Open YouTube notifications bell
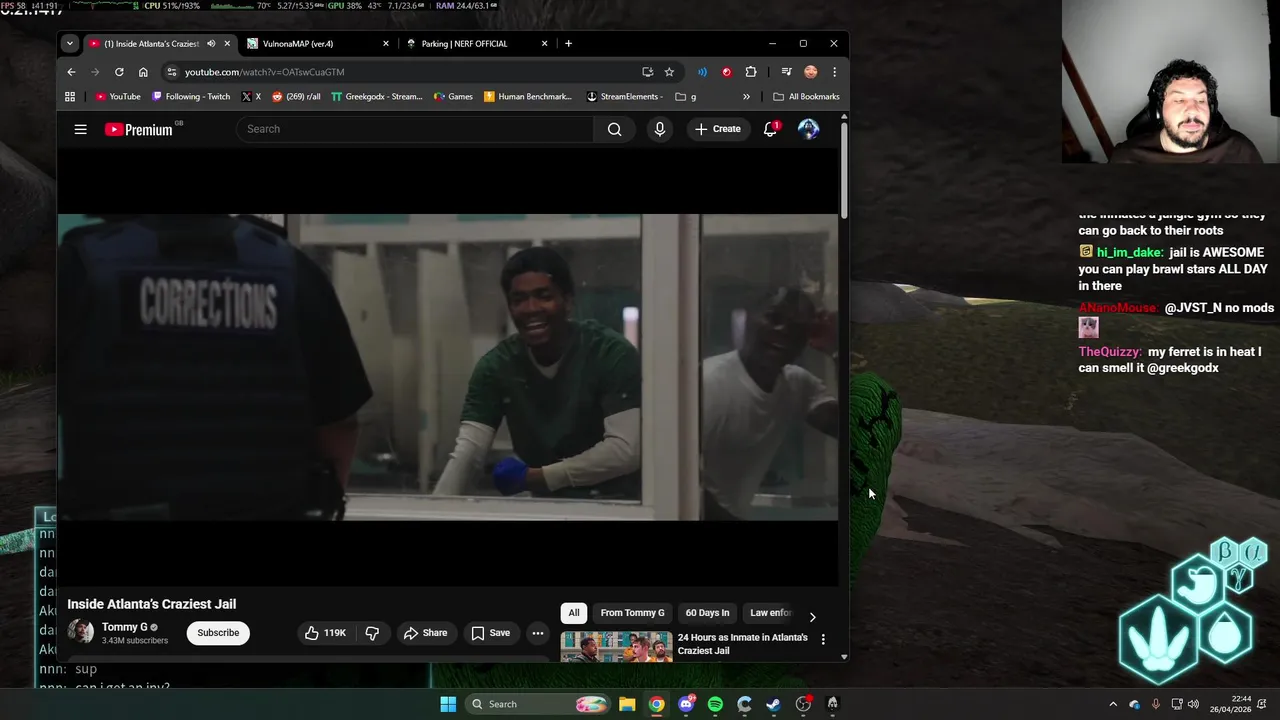This screenshot has height=720, width=1280. pos(770,129)
